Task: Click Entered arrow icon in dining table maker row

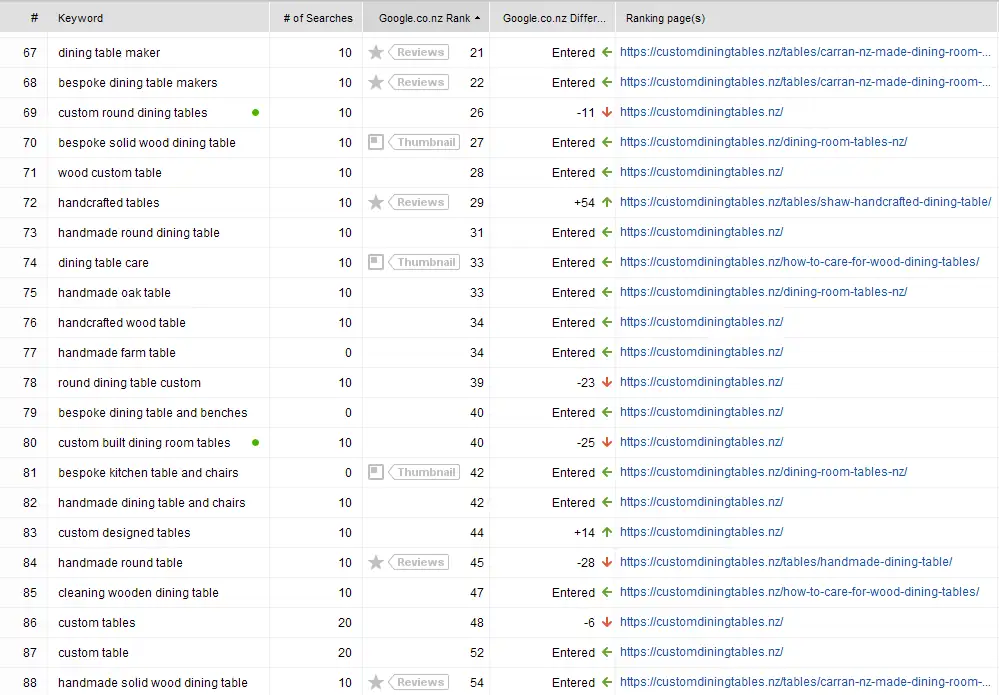Action: (607, 52)
